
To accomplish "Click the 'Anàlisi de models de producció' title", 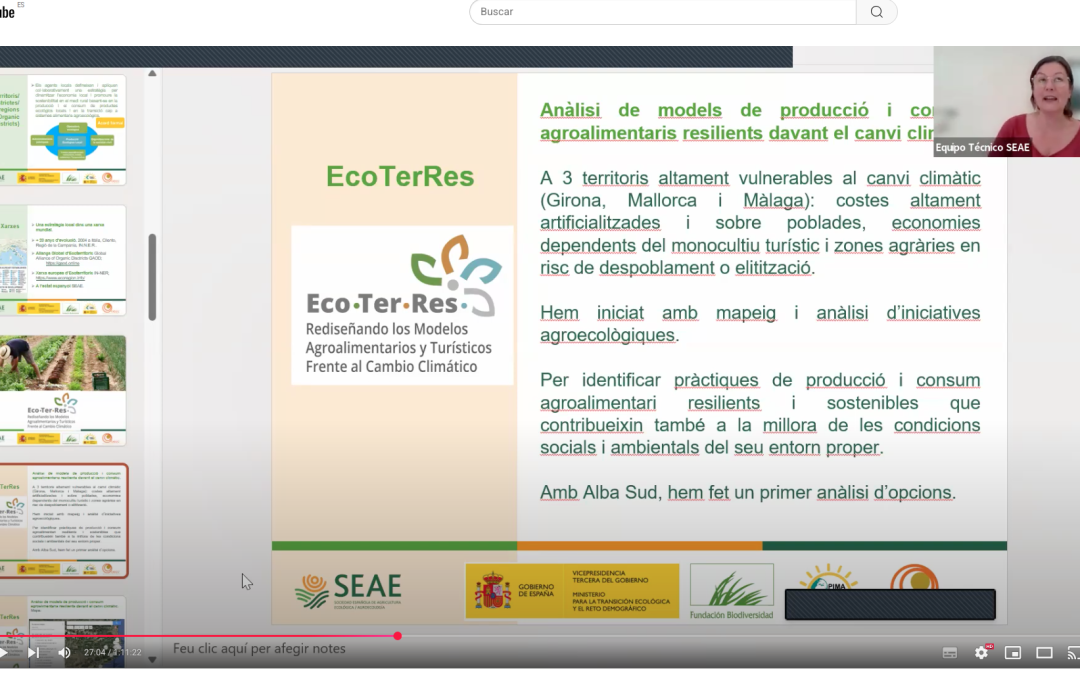I will pos(736,121).
